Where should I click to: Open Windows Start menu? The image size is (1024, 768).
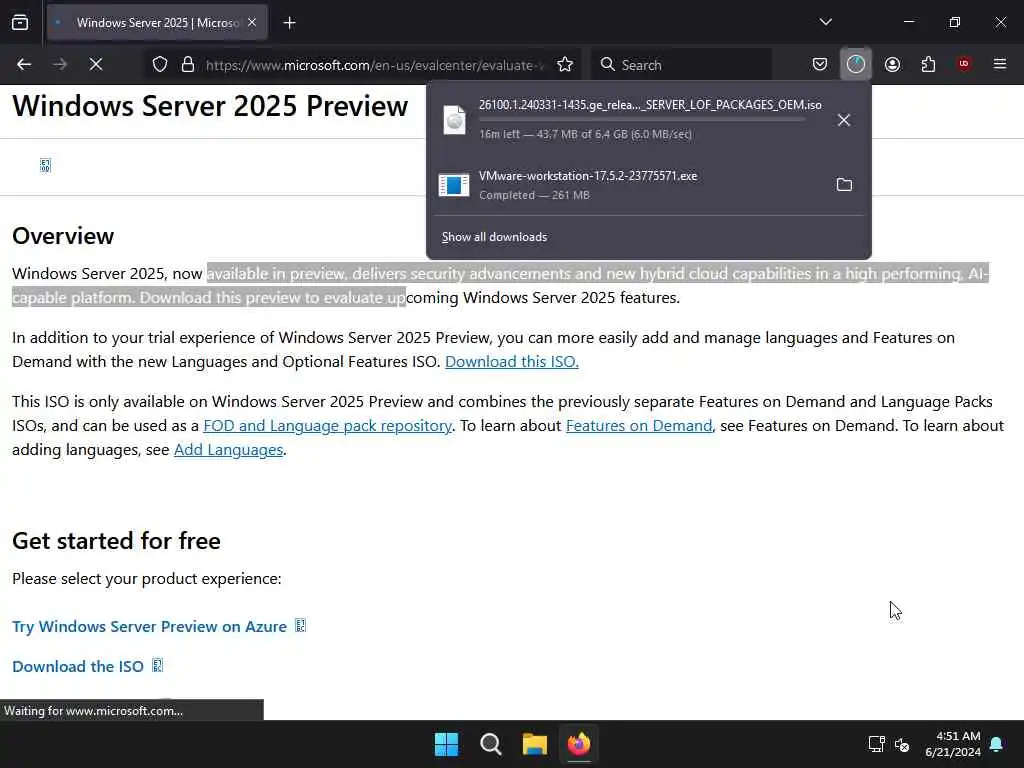[x=447, y=744]
